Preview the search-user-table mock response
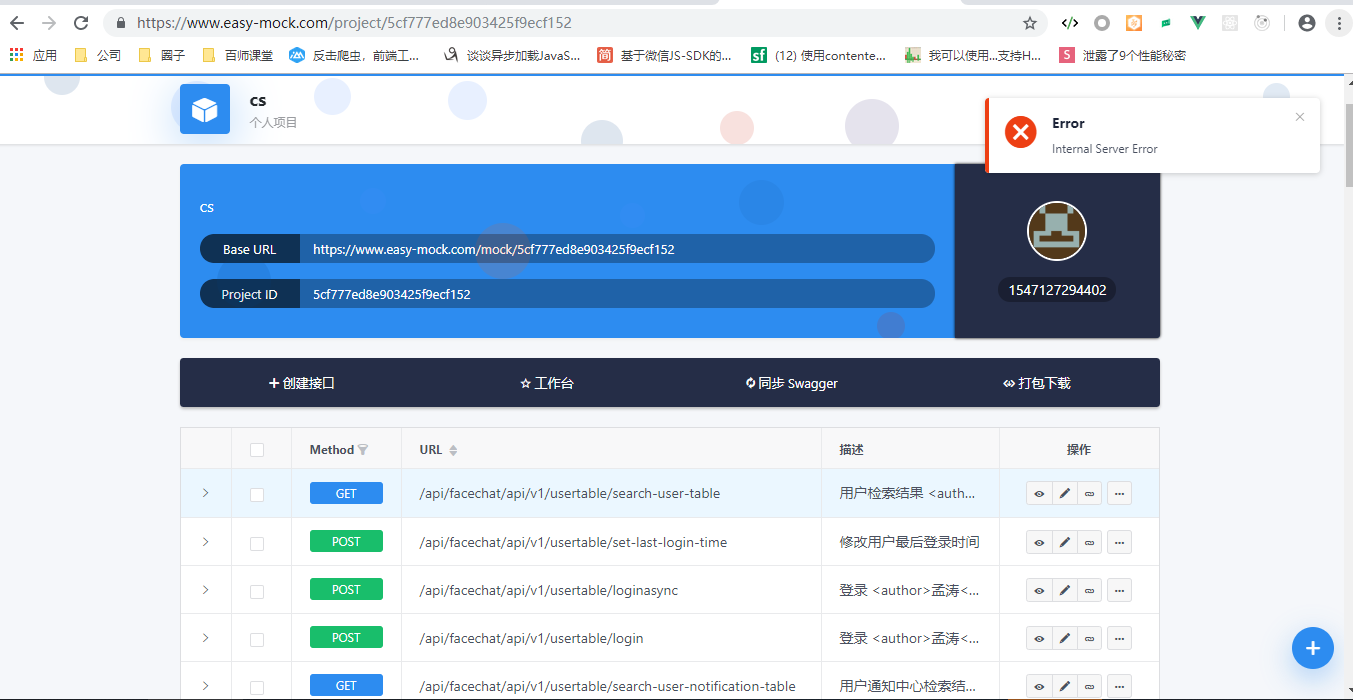Screen dimensions: 1353x700 click(x=1038, y=493)
